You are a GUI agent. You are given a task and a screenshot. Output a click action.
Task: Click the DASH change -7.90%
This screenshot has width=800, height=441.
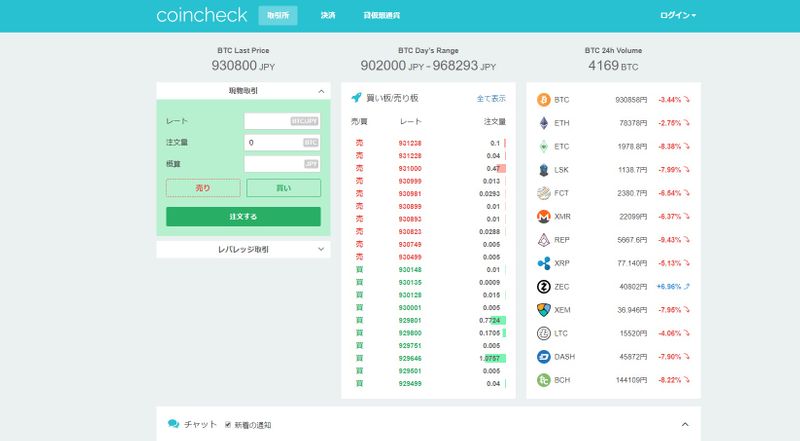pyautogui.click(x=669, y=357)
